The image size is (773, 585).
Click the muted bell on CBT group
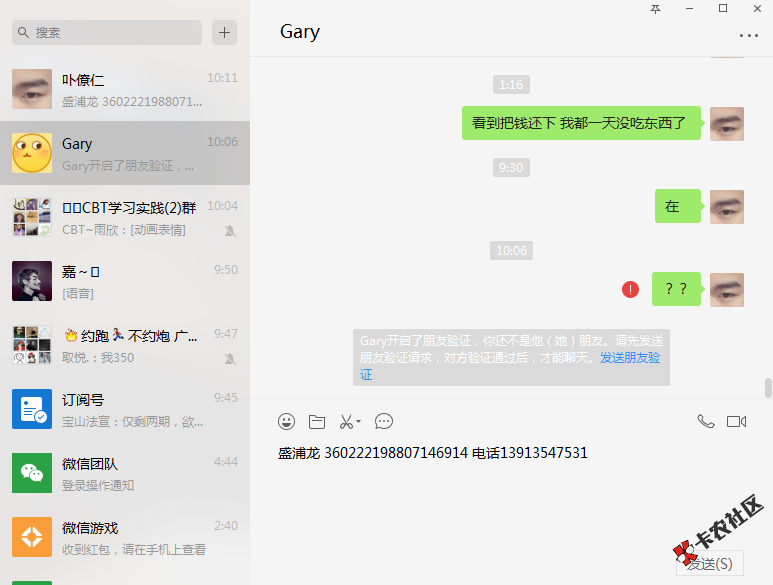click(230, 231)
